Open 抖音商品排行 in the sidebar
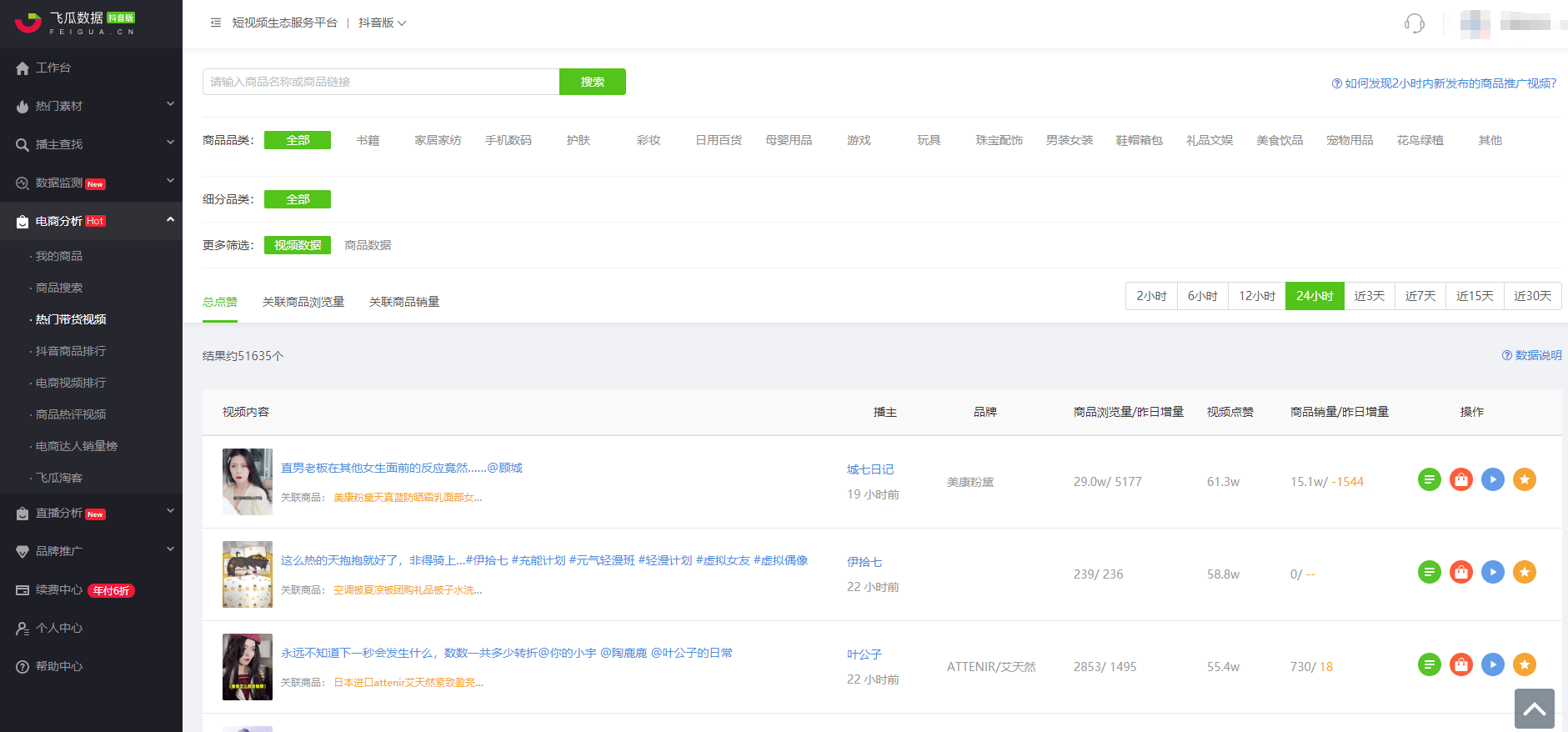 tap(71, 351)
